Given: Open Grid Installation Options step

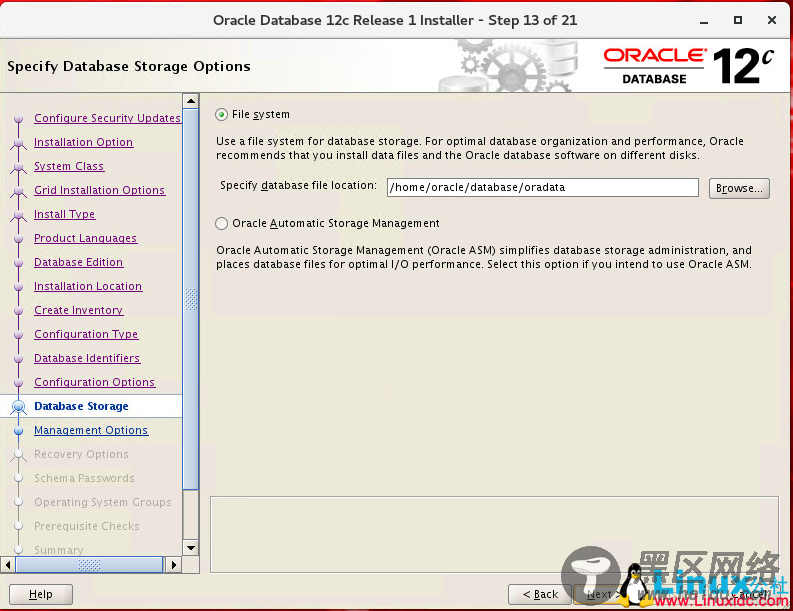Looking at the screenshot, I should click(100, 190).
